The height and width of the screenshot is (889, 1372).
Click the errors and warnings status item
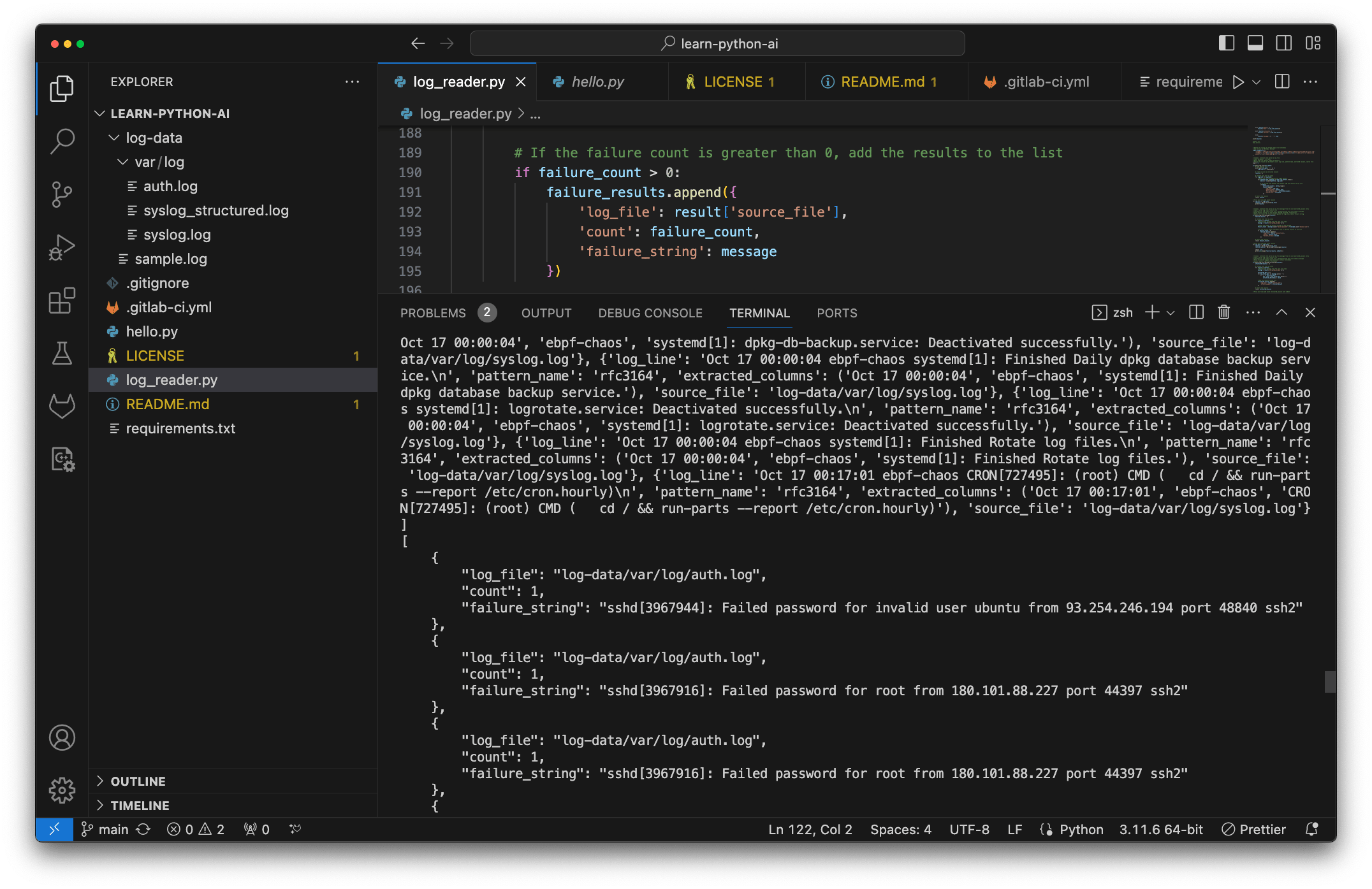(196, 829)
